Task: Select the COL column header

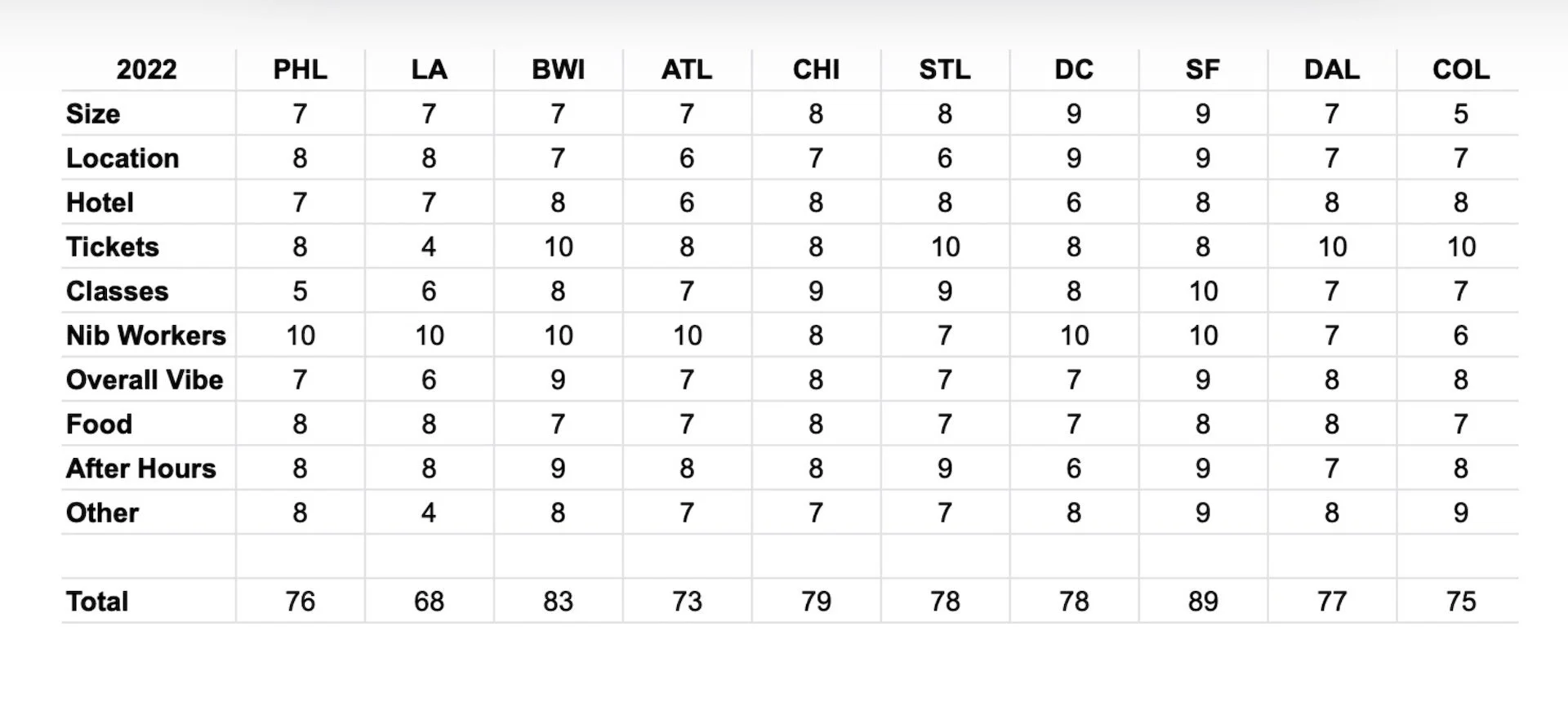Action: point(1461,69)
